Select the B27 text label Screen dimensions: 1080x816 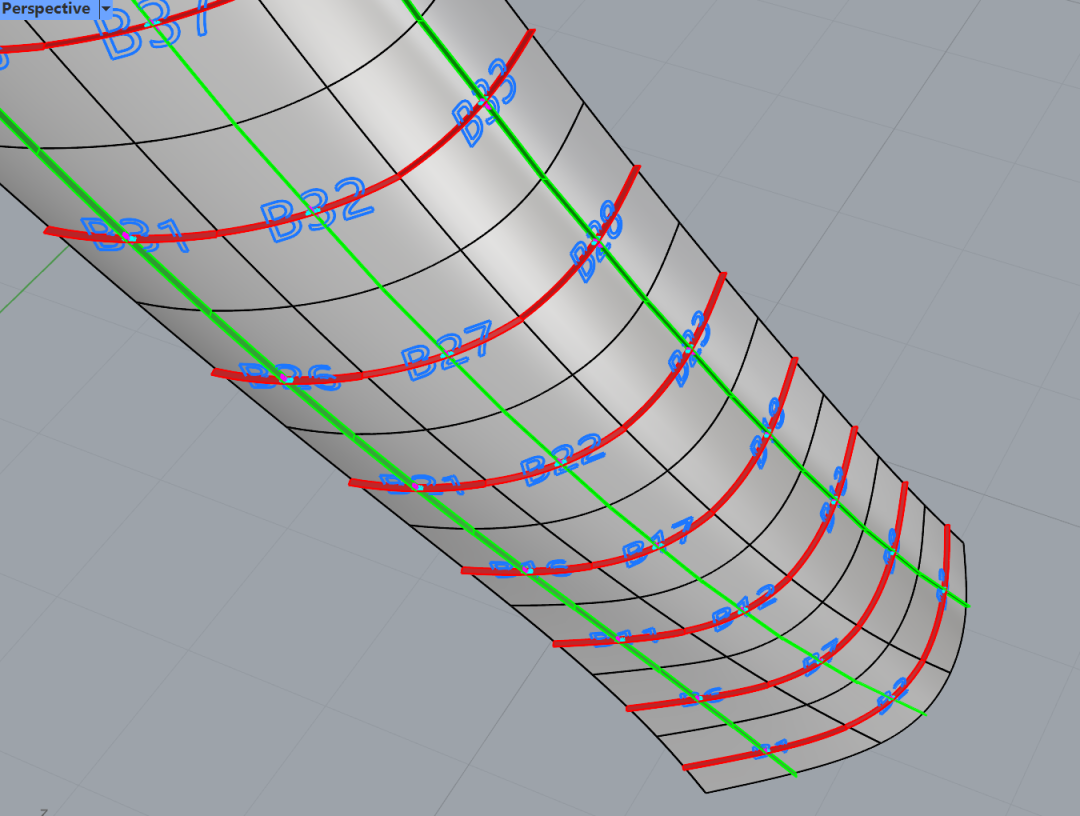pos(447,351)
